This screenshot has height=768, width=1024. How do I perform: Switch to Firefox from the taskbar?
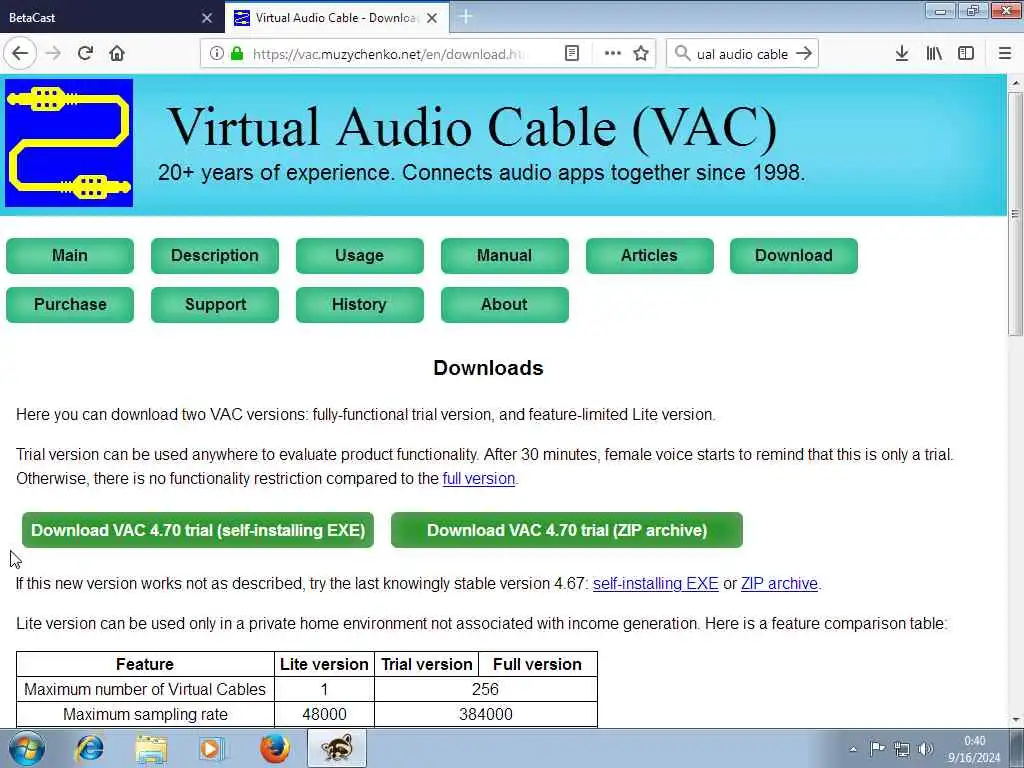tap(274, 748)
